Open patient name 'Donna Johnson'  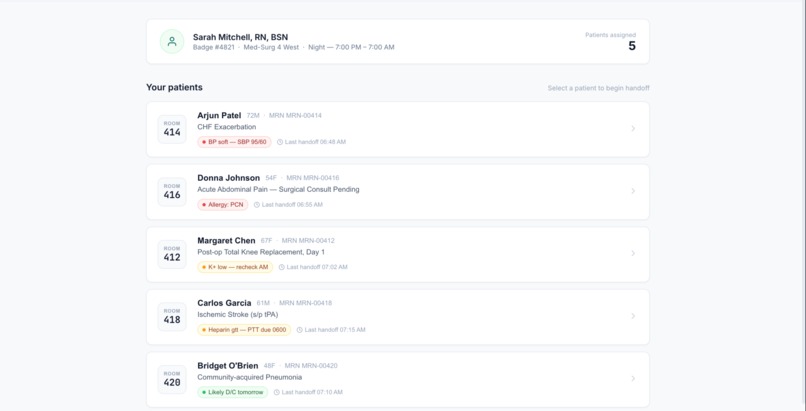tap(229, 178)
